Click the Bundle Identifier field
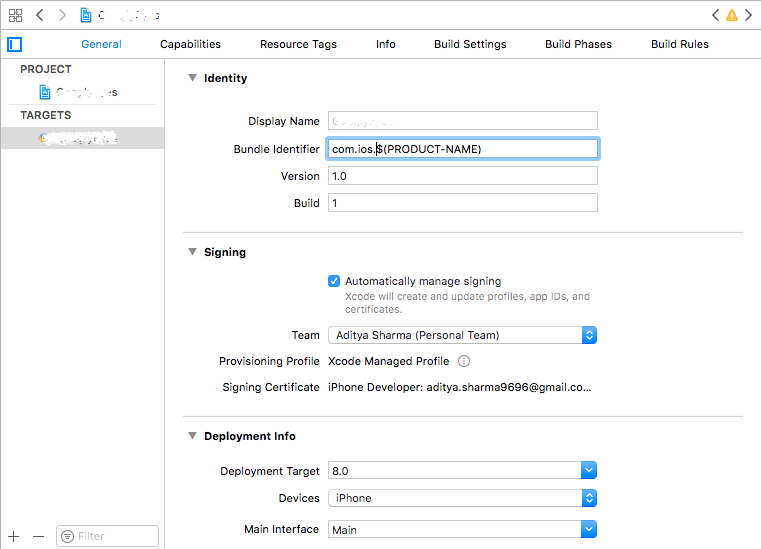 click(x=463, y=149)
